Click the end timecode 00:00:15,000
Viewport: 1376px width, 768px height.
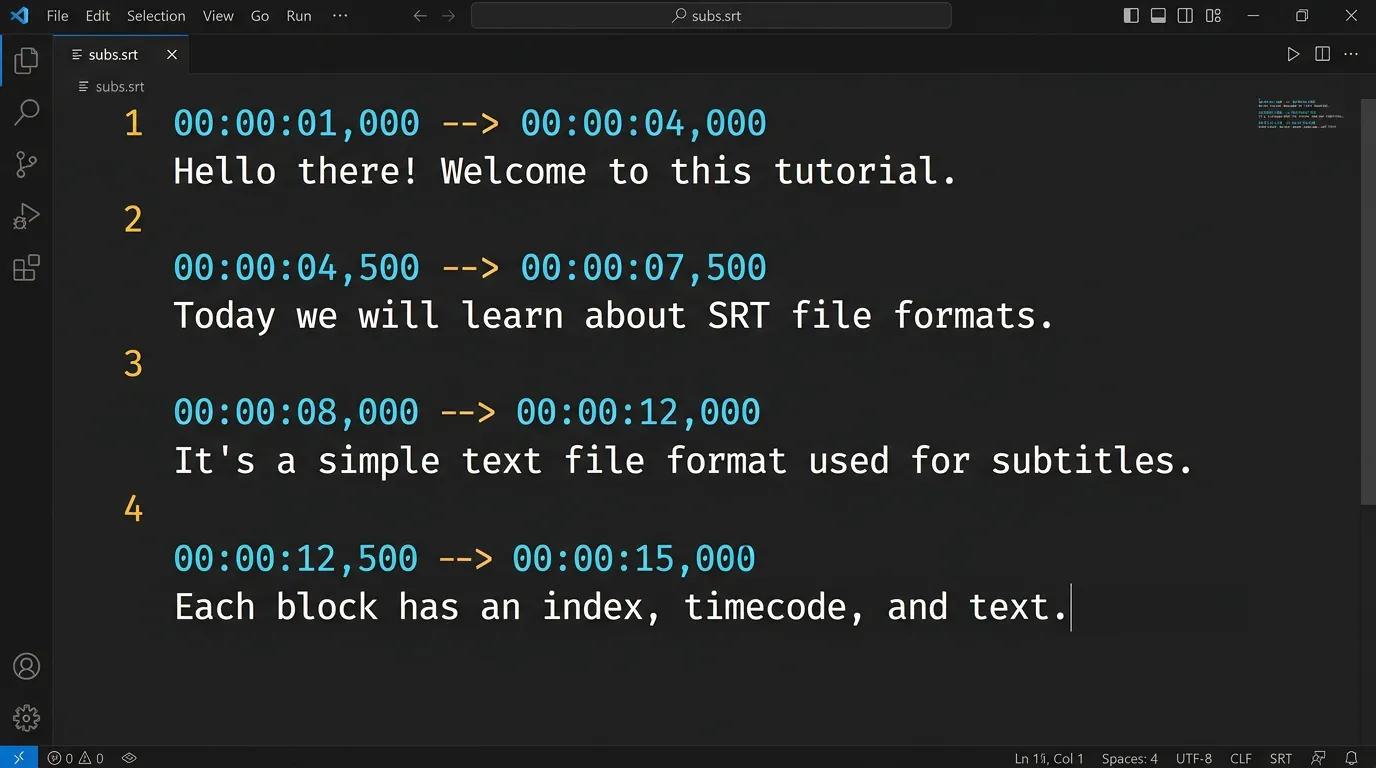(634, 558)
